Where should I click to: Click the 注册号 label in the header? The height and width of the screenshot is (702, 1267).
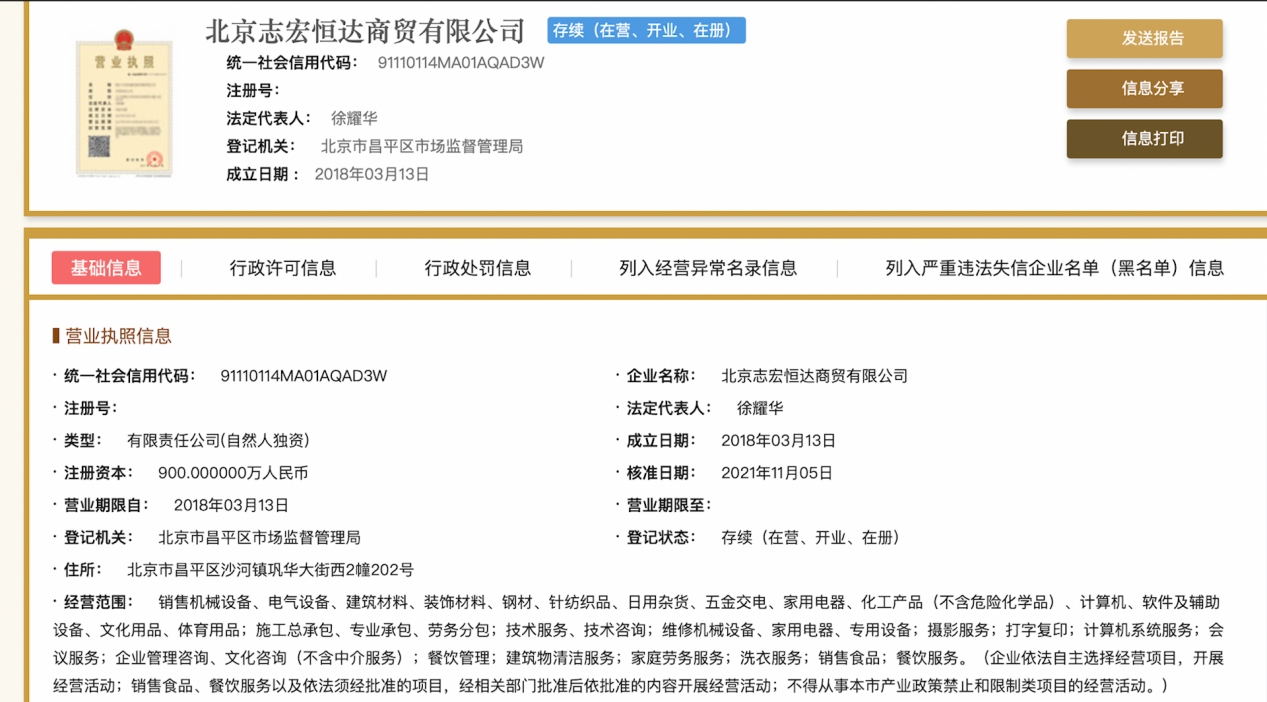click(x=253, y=91)
